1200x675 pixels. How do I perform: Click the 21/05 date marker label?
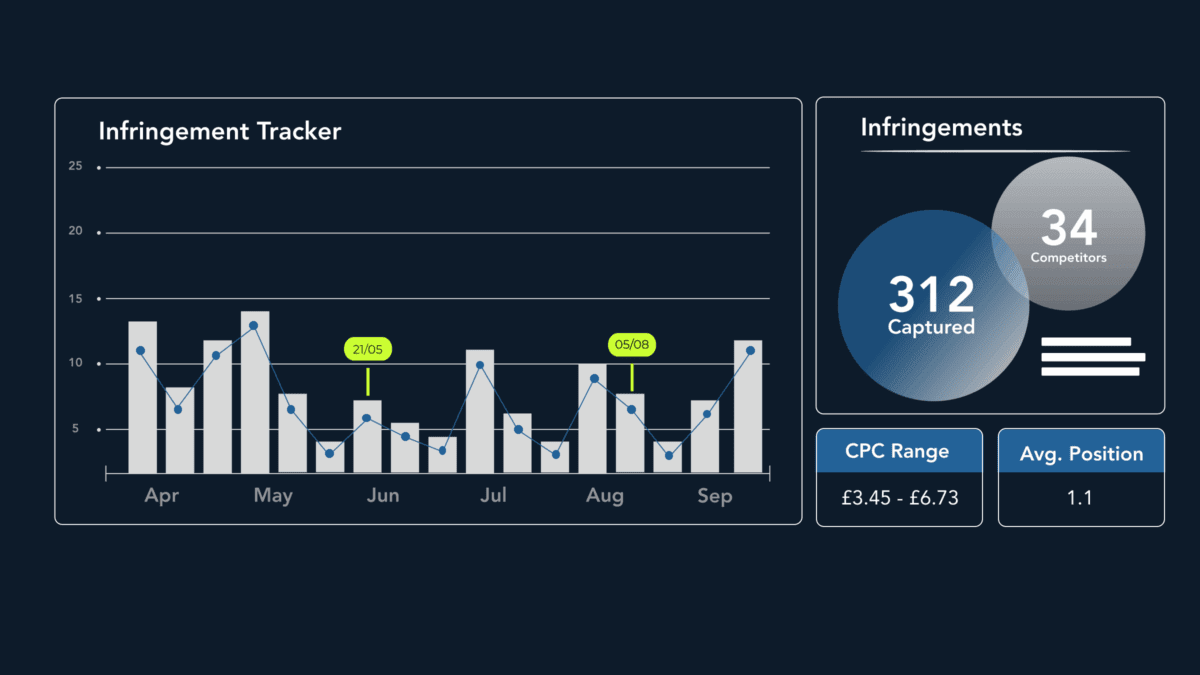(x=367, y=349)
